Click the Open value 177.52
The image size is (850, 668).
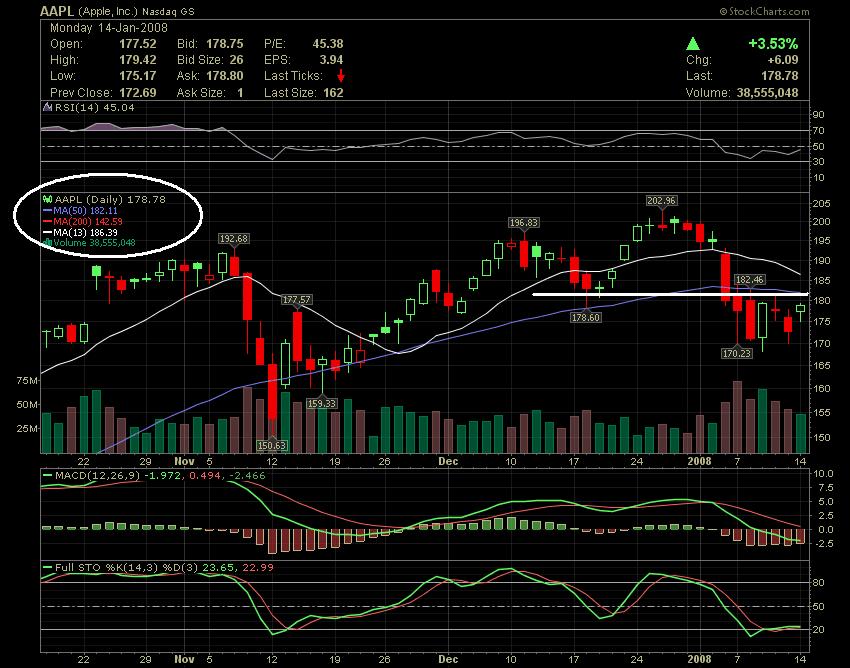pos(138,44)
